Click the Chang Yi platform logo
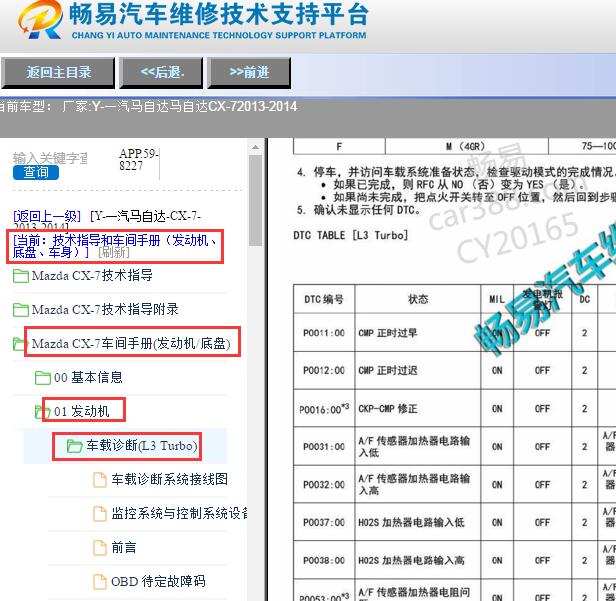Screen dimensions: 616x601 point(40,19)
